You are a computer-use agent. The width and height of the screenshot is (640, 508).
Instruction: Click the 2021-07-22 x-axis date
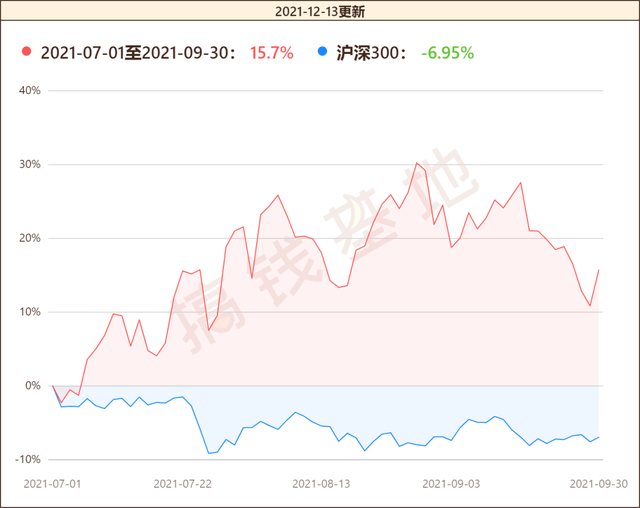182,484
